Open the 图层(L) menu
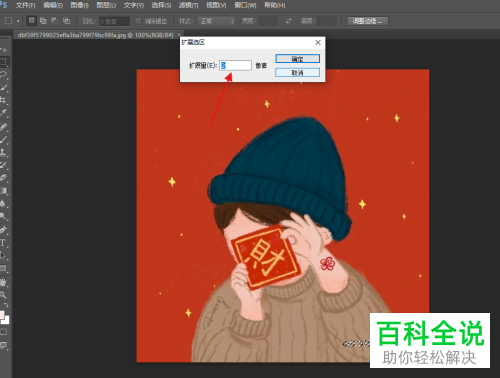500x378 pixels. pos(106,5)
